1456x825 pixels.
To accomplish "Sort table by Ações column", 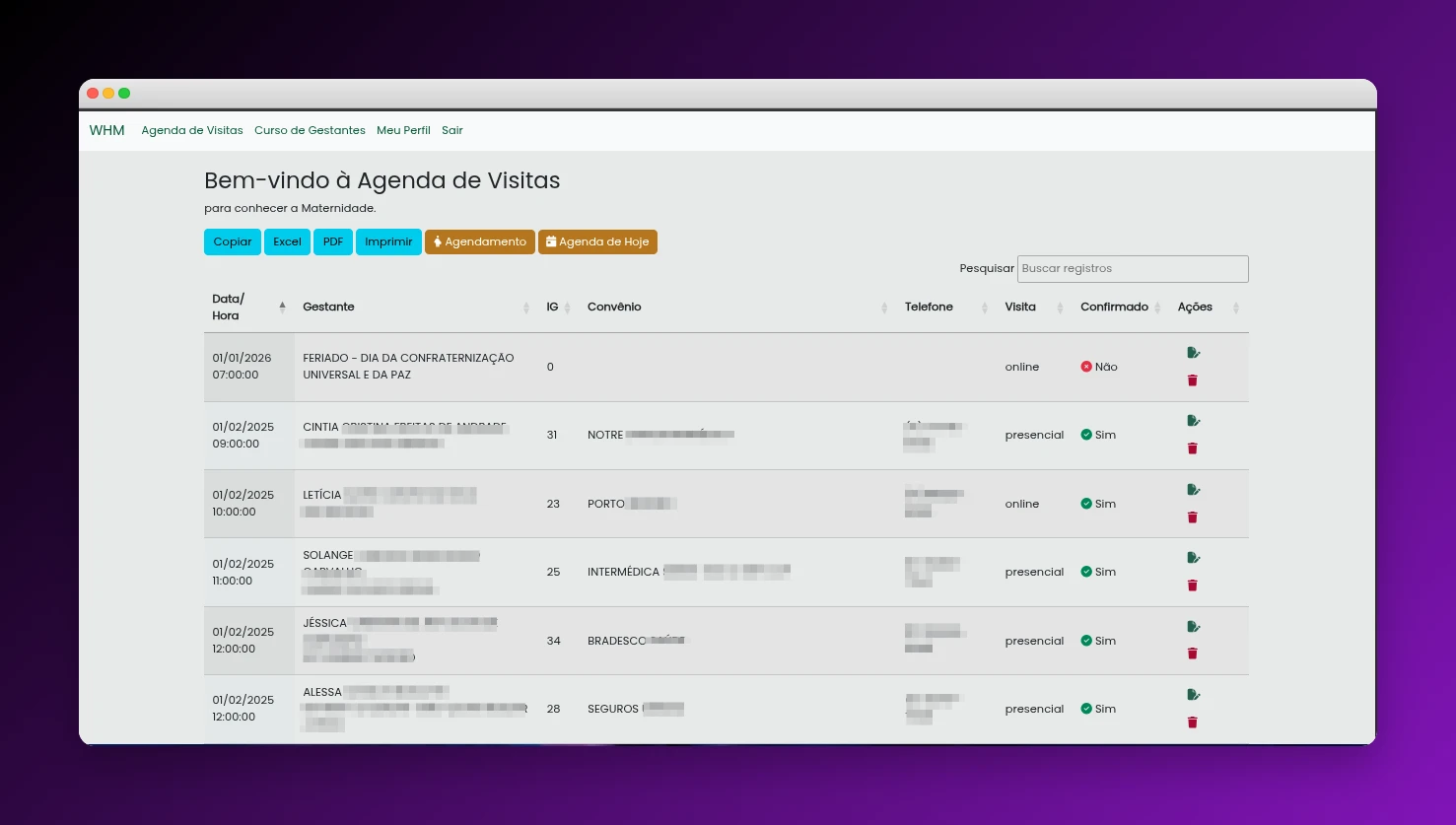I will [x=1210, y=308].
